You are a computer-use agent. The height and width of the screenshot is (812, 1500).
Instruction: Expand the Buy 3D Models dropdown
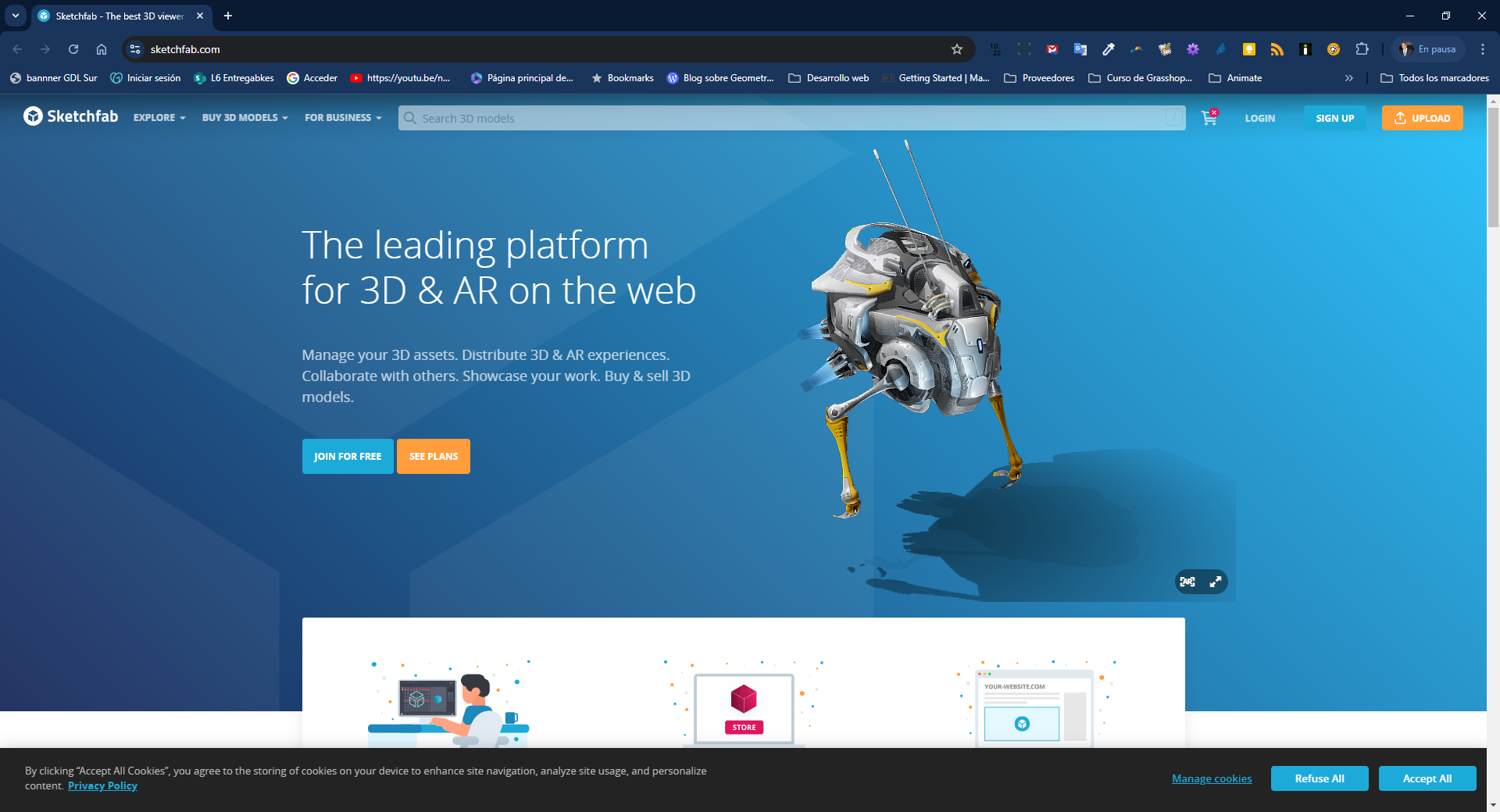245,118
